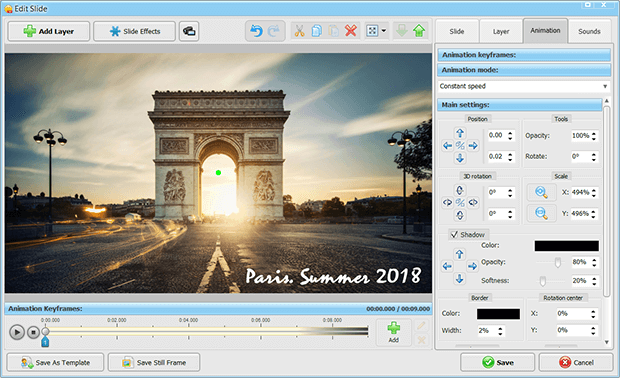Move position down with arrow

click(459, 159)
